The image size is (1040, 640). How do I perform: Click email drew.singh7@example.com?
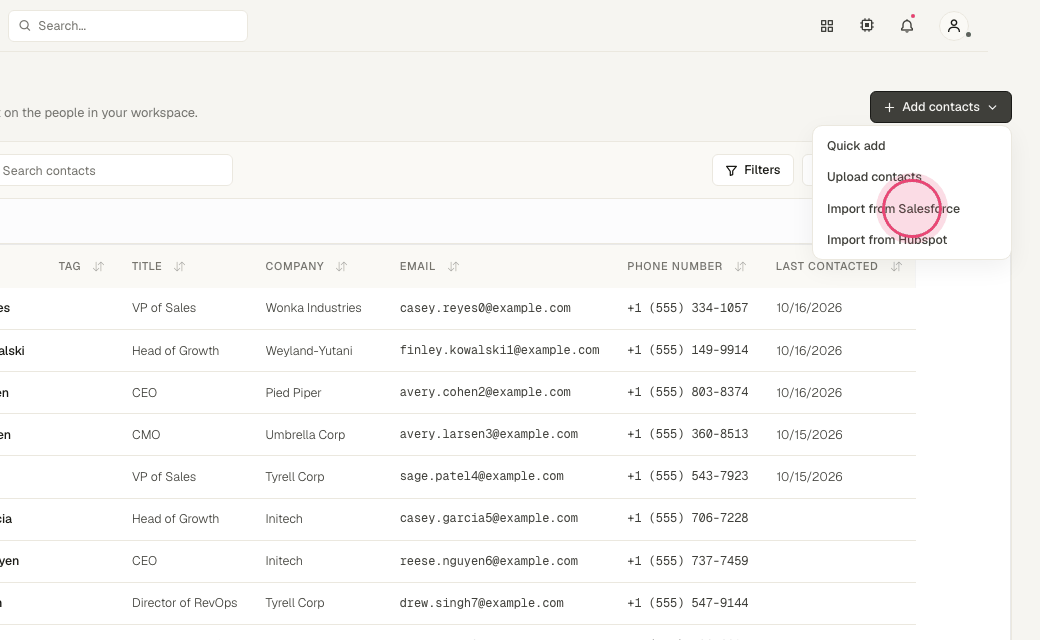(482, 603)
